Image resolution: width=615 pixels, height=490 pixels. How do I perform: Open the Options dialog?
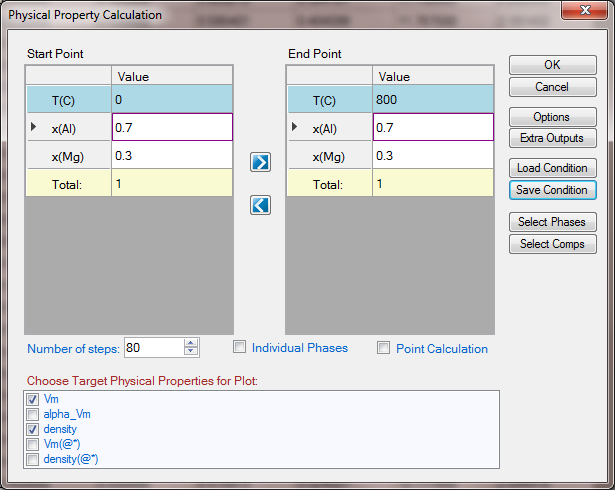(552, 117)
